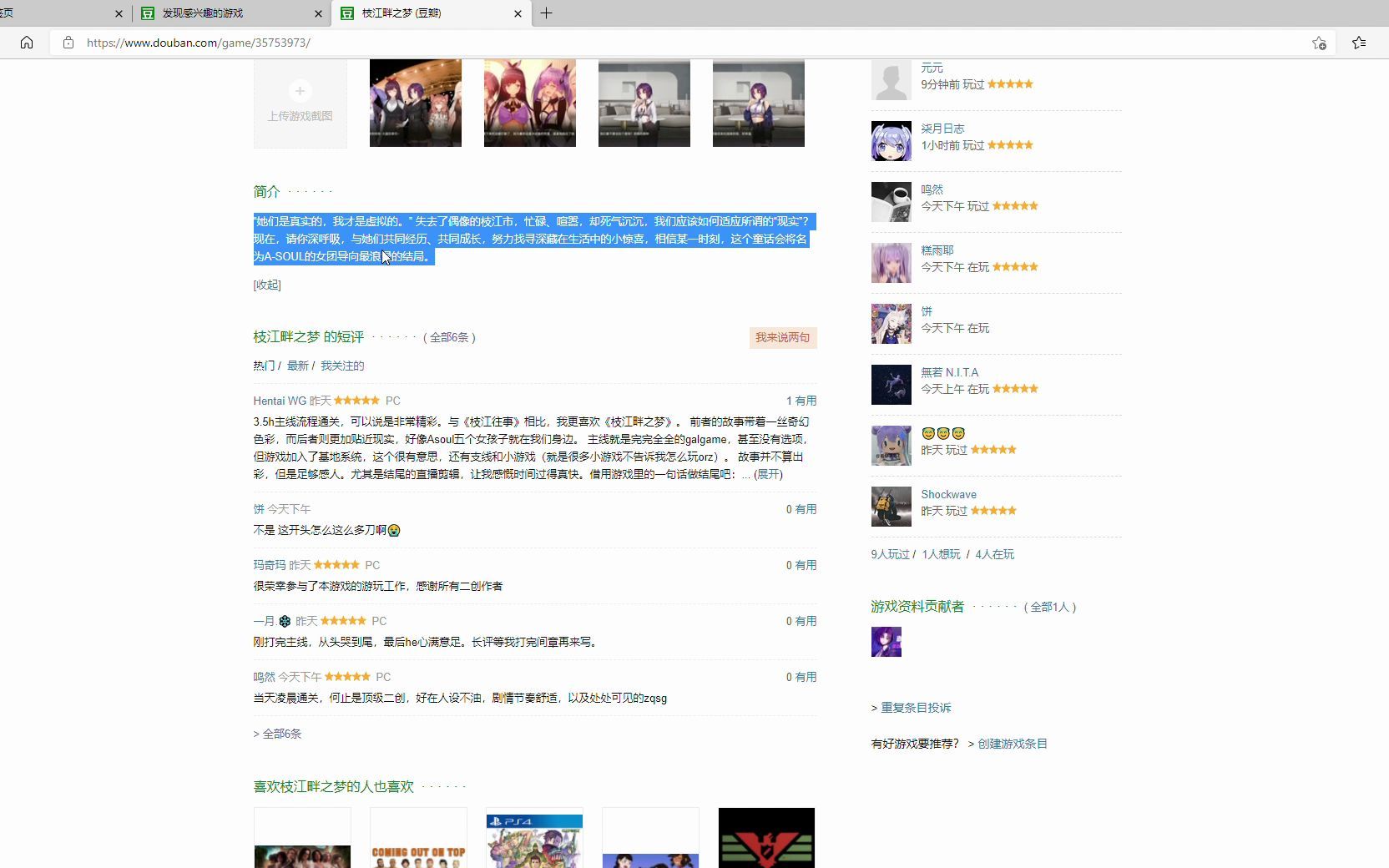Mark Hentai WG's review as 有用
The width and height of the screenshot is (1389, 868).
[x=806, y=401]
